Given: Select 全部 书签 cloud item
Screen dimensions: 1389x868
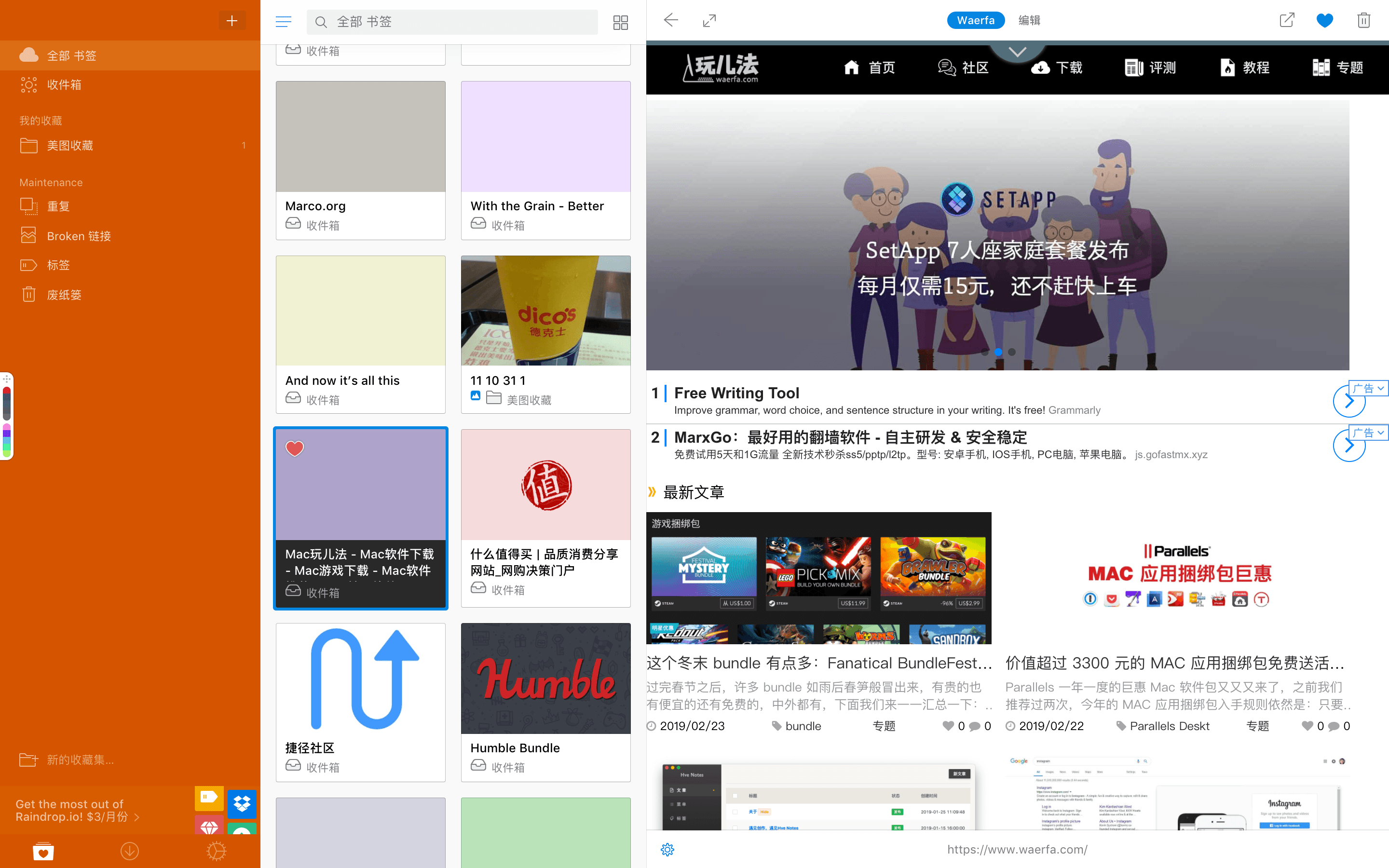Looking at the screenshot, I should tap(130, 55).
